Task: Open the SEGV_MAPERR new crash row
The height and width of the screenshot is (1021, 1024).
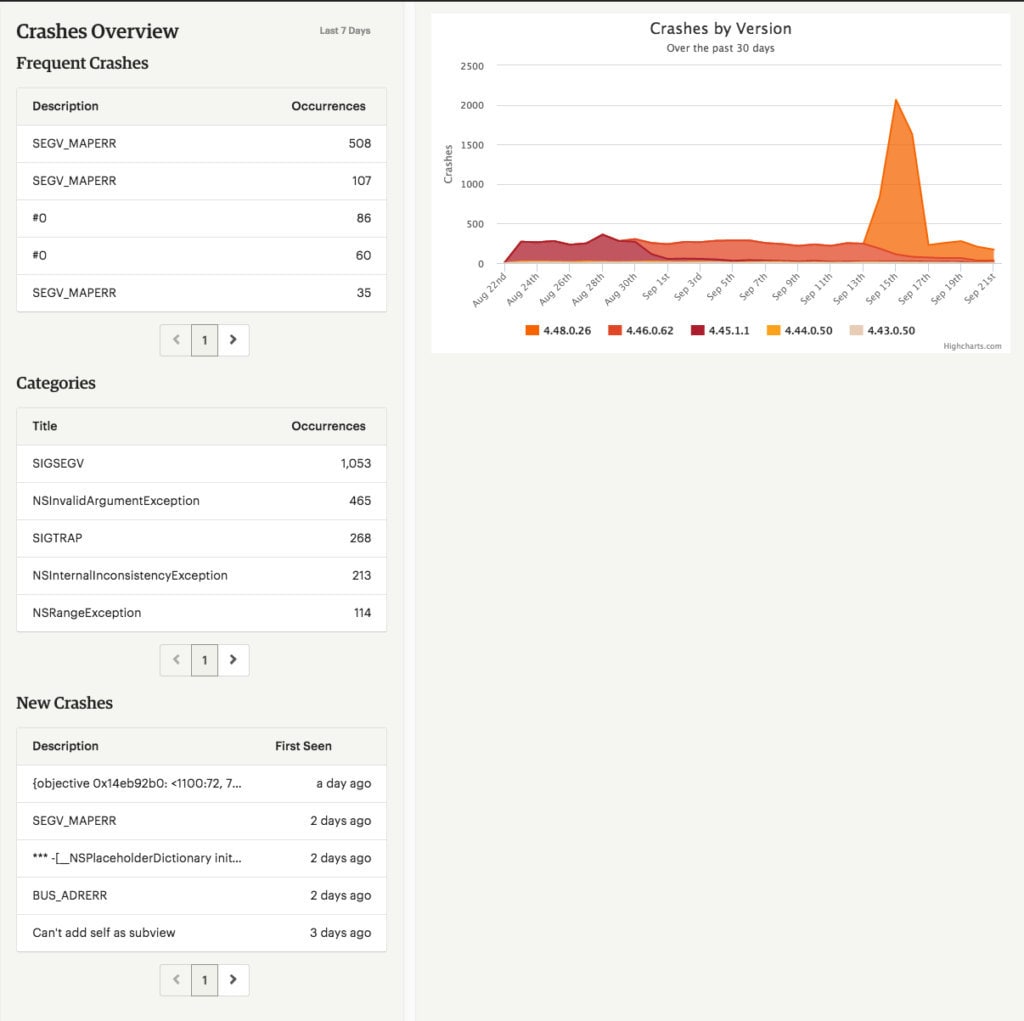Action: pyautogui.click(x=201, y=821)
